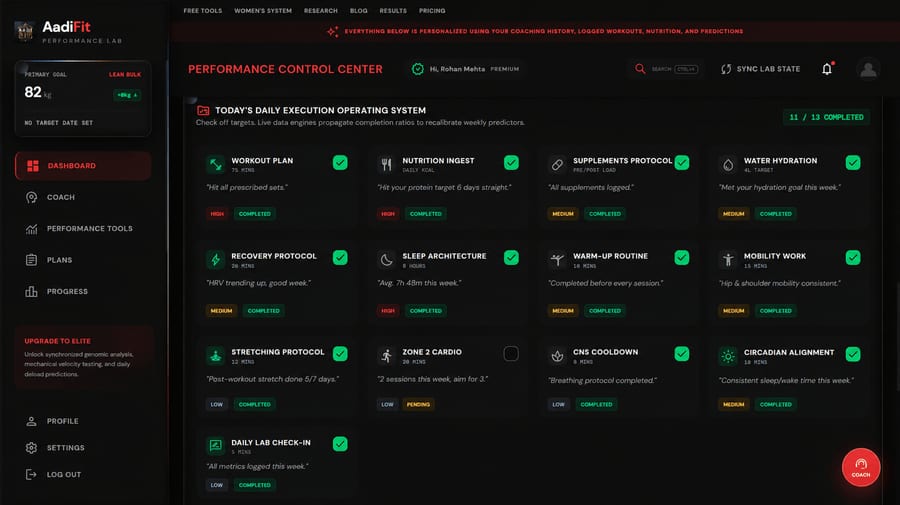The width and height of the screenshot is (900, 505).
Task: Click the Supplements Protocol pill icon
Action: pyautogui.click(x=557, y=165)
